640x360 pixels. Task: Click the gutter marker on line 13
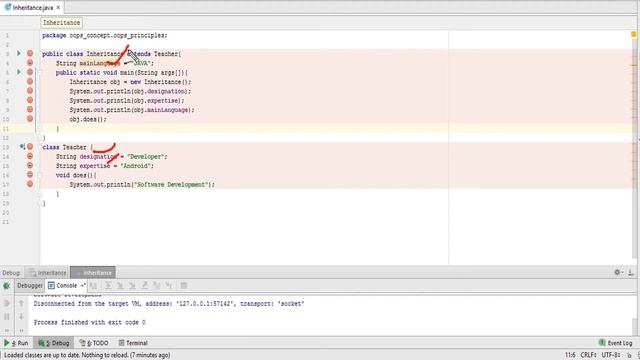click(x=22, y=147)
